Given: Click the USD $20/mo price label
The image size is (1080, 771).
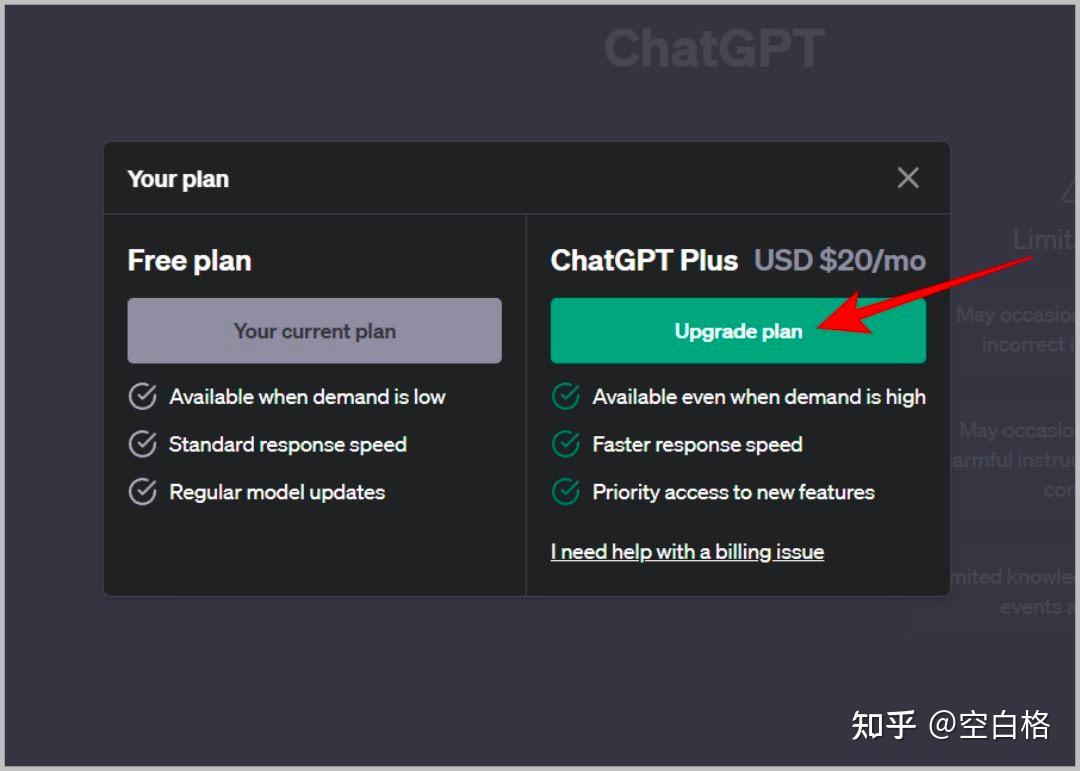Looking at the screenshot, I should pos(839,261).
